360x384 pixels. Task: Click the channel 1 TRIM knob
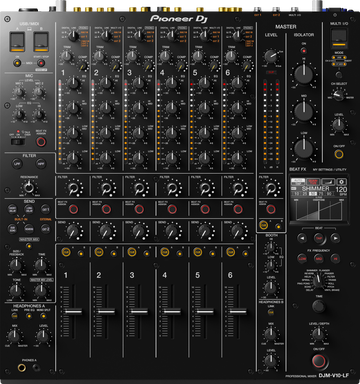click(67, 57)
